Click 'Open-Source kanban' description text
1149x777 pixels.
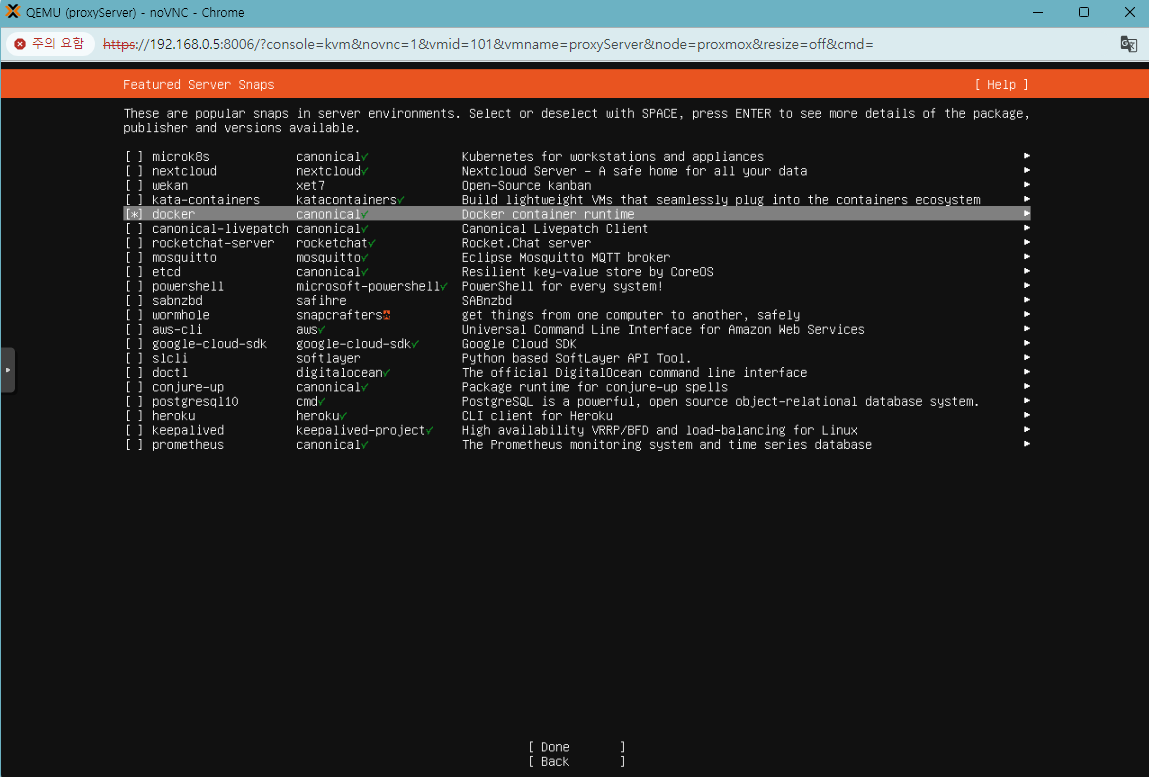point(526,185)
